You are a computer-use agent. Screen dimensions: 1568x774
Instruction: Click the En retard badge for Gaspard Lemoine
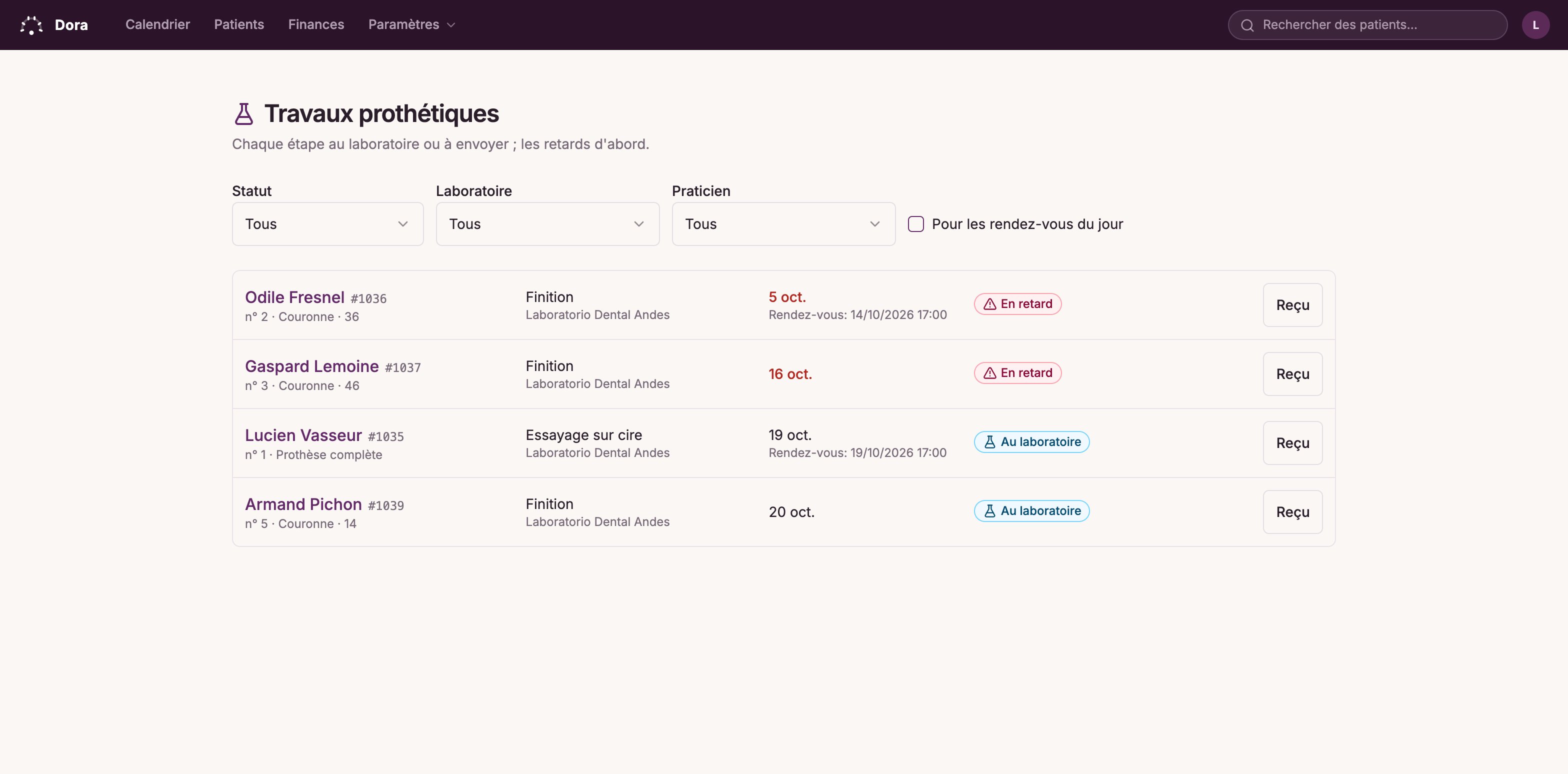(1017, 373)
